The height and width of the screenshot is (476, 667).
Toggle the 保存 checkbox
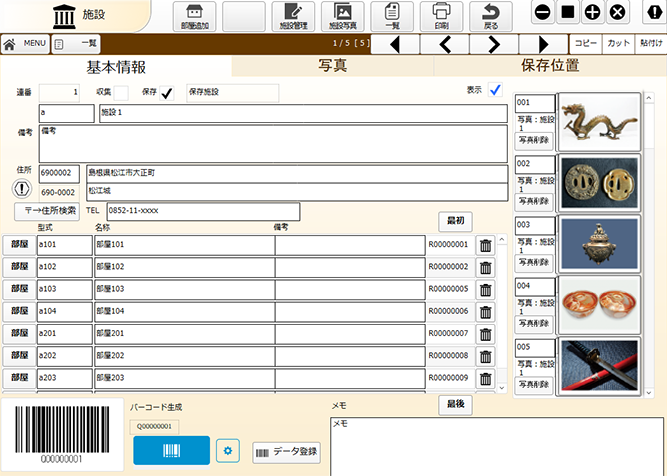tap(167, 93)
